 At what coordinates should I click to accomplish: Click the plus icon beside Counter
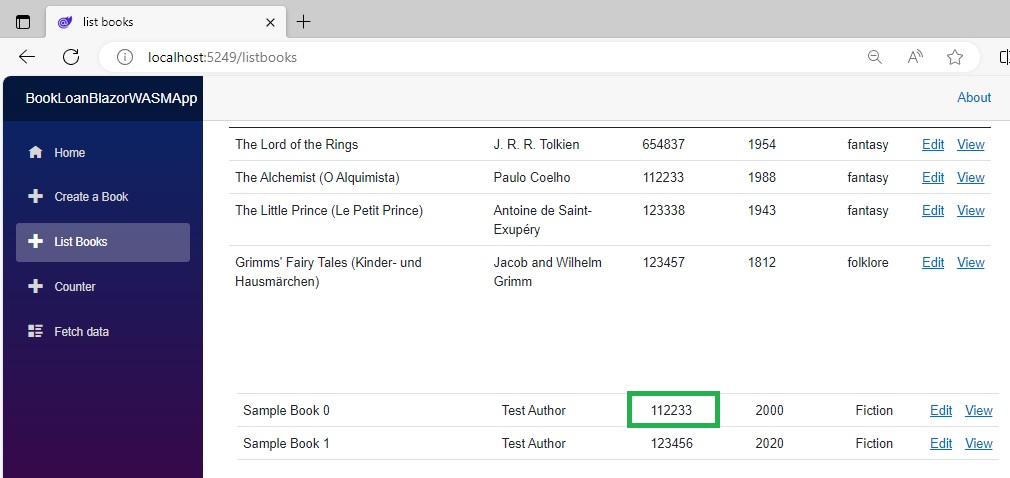click(x=35, y=287)
